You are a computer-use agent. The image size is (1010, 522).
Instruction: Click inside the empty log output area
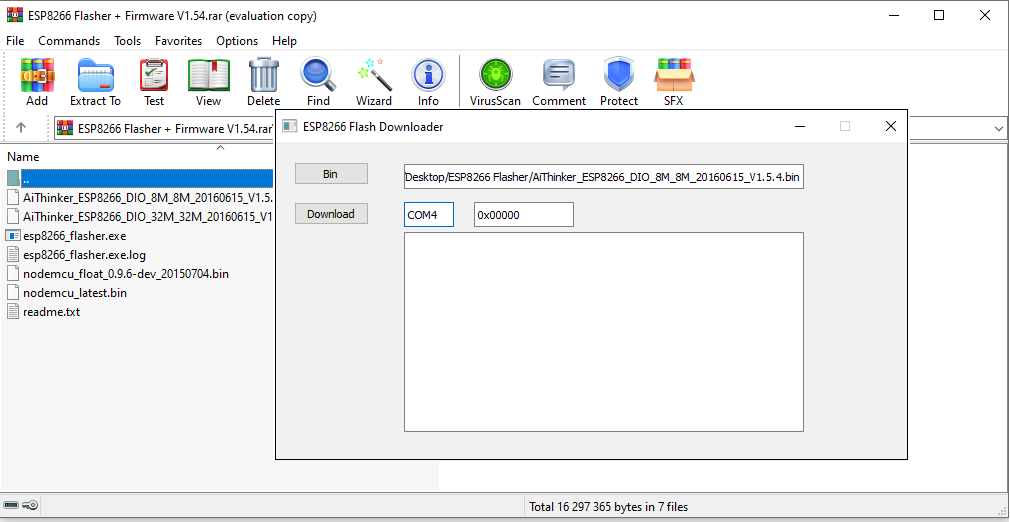pos(604,332)
